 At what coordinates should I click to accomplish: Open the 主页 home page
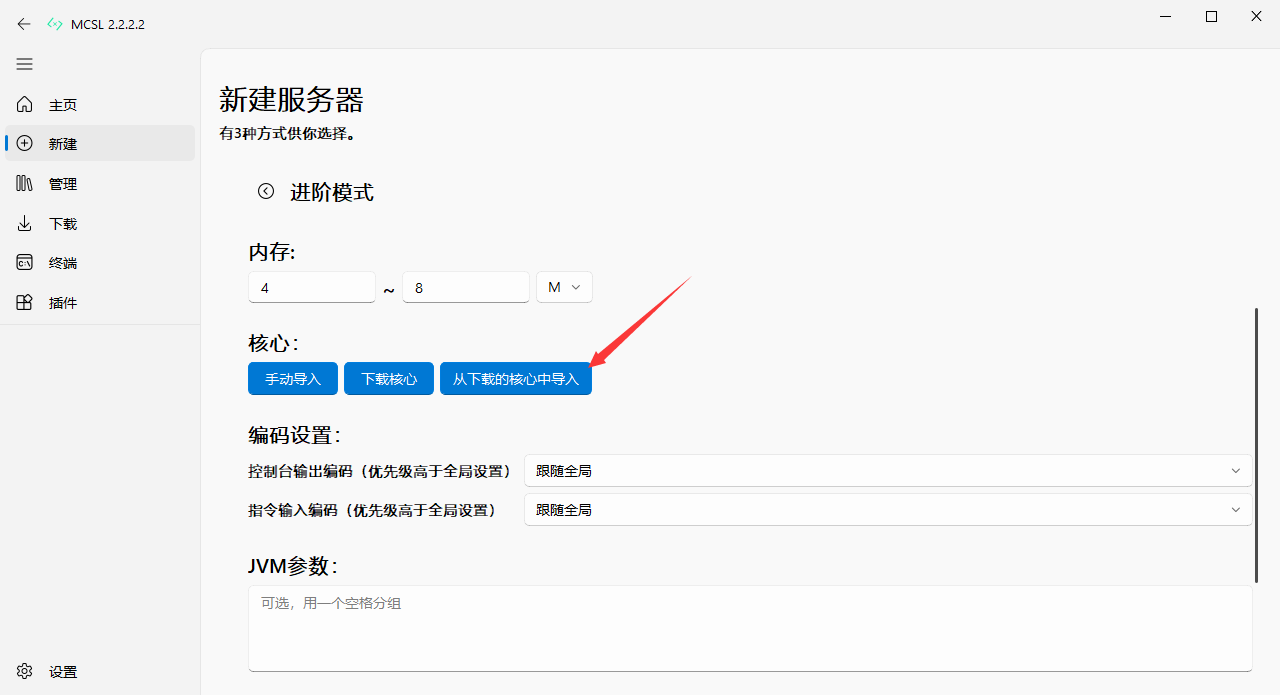(62, 104)
